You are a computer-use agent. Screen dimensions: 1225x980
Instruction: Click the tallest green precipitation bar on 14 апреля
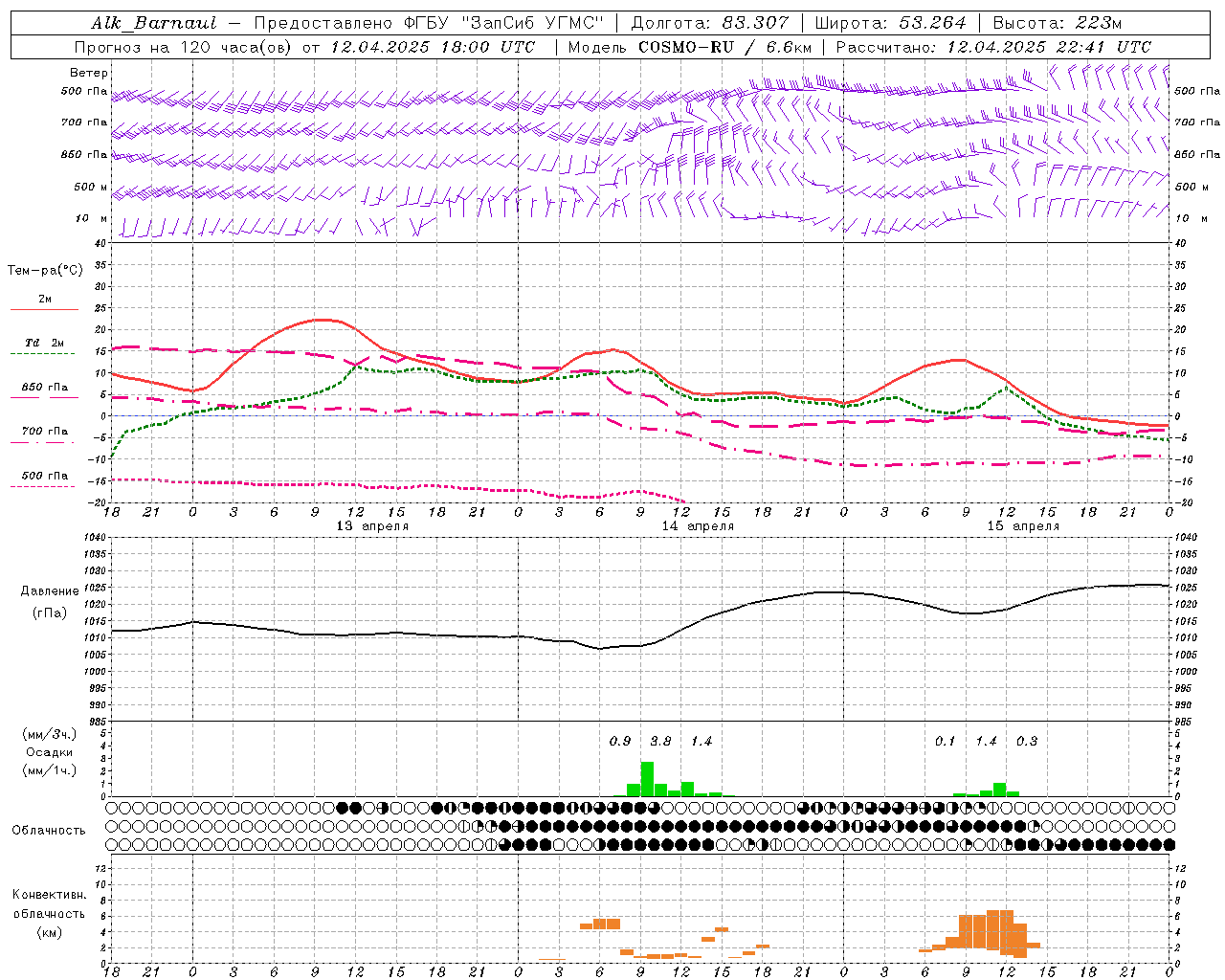(x=647, y=779)
